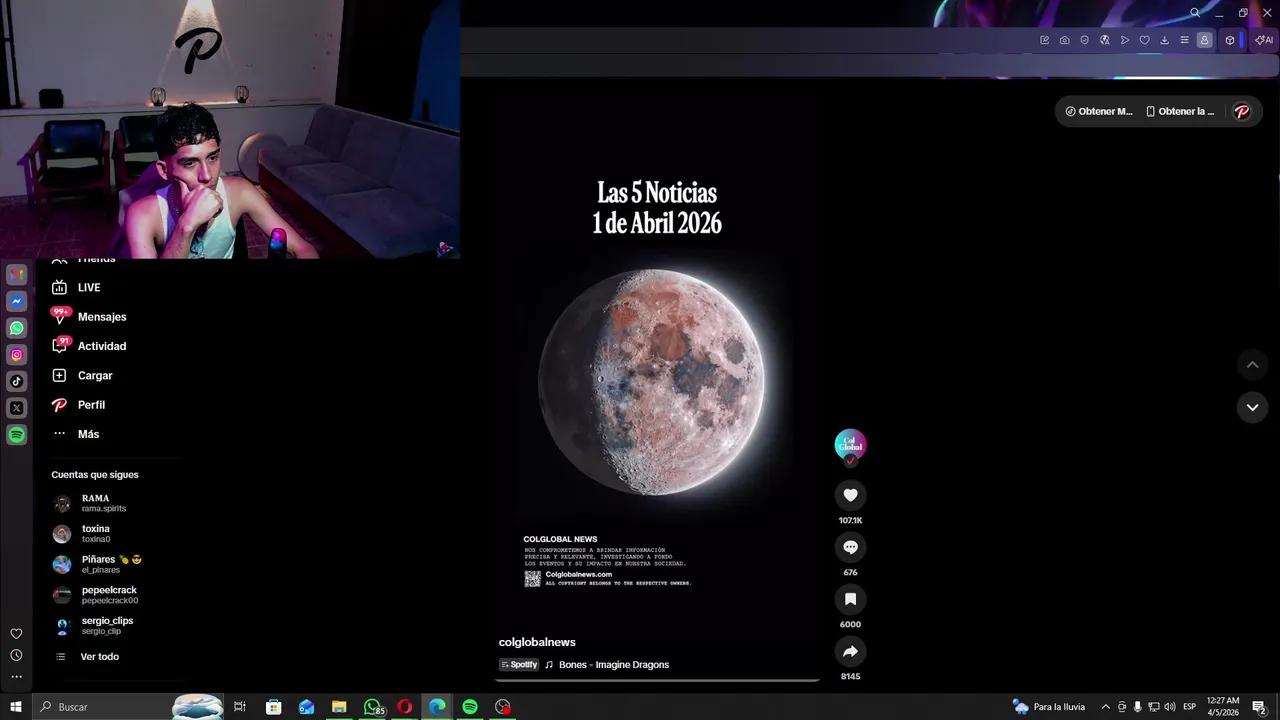Open the comments bubble showing 676
The height and width of the screenshot is (720, 1280).
(850, 547)
